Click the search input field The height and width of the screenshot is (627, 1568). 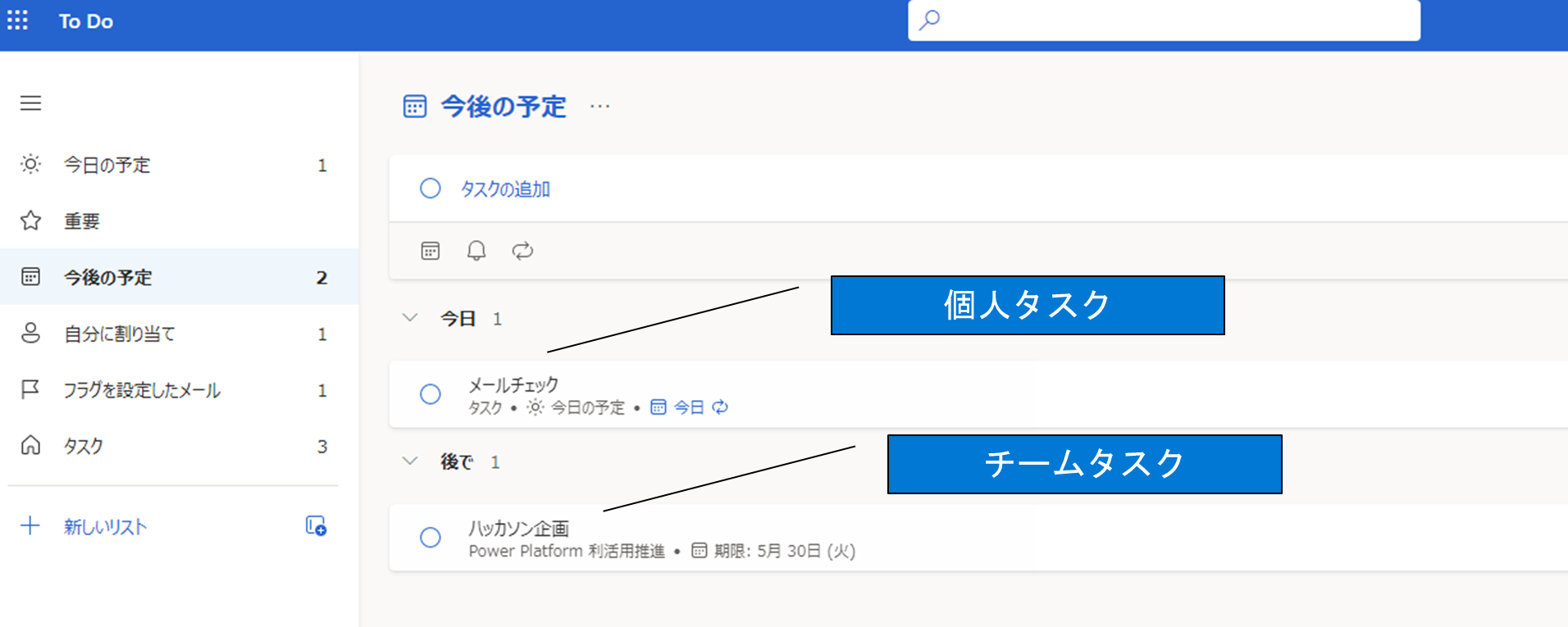pyautogui.click(x=1164, y=20)
